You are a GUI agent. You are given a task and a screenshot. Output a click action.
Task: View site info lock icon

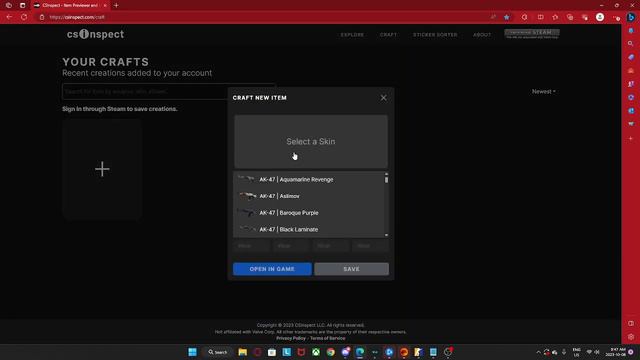(x=42, y=17)
